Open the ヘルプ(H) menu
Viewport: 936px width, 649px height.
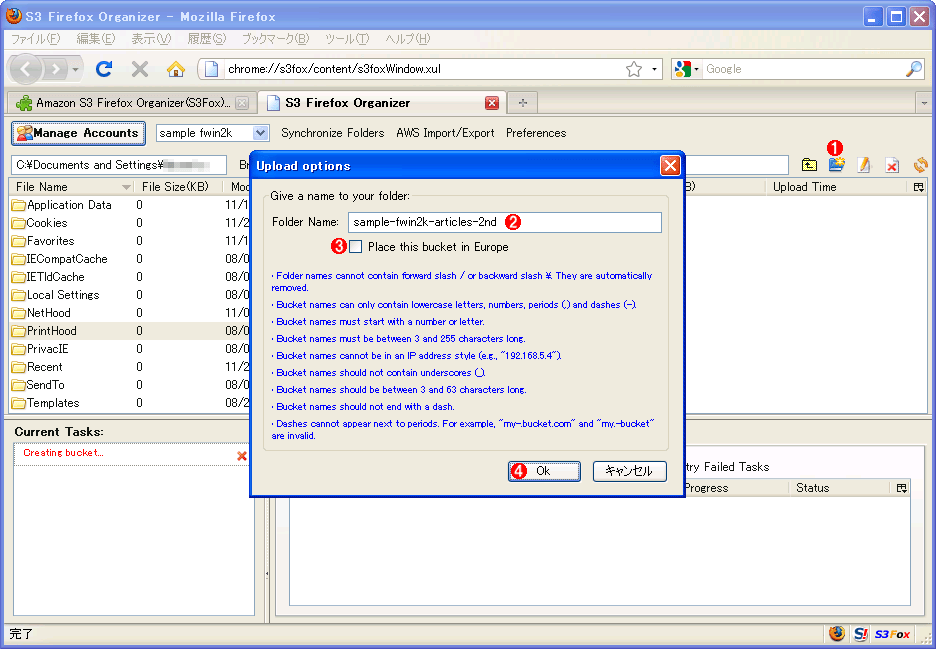point(407,39)
